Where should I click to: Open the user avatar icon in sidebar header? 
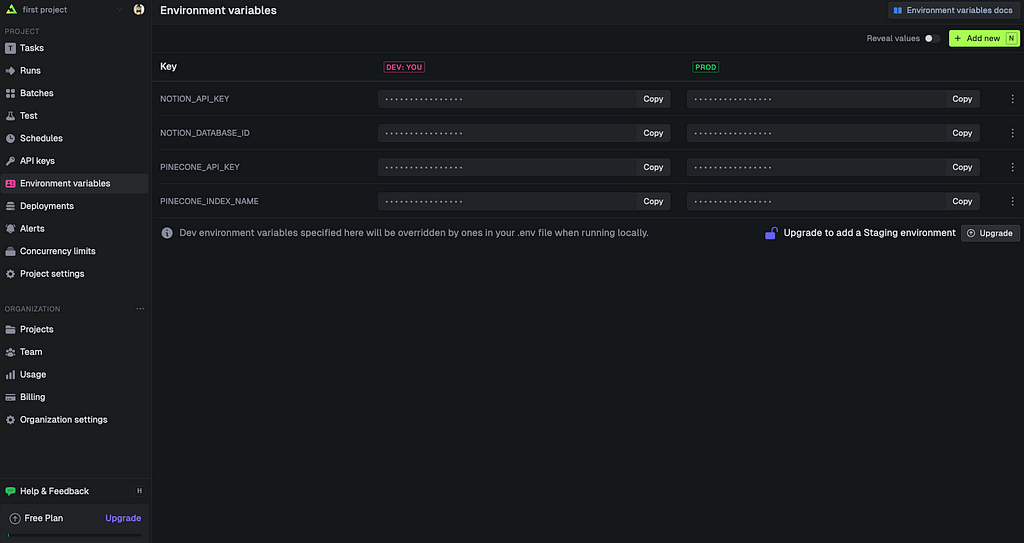[138, 9]
